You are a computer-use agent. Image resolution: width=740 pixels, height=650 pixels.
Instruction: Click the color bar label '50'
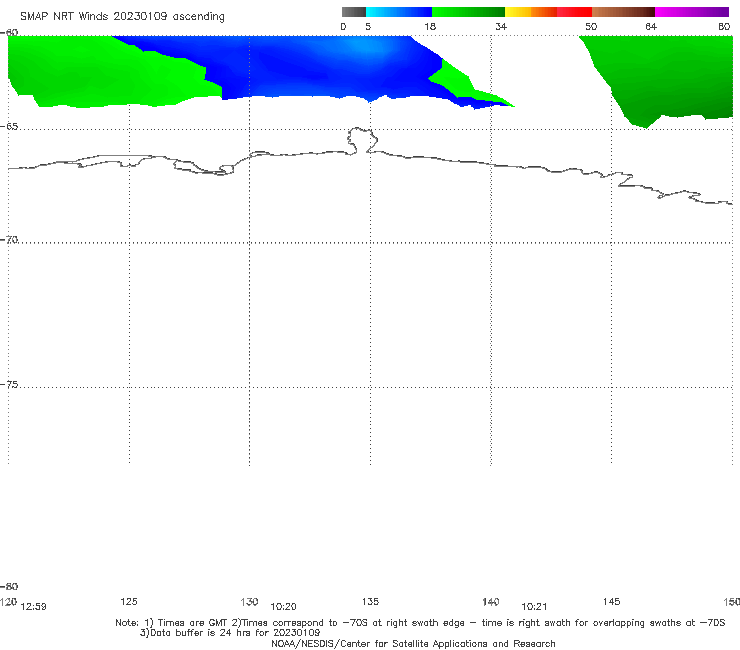pos(591,27)
